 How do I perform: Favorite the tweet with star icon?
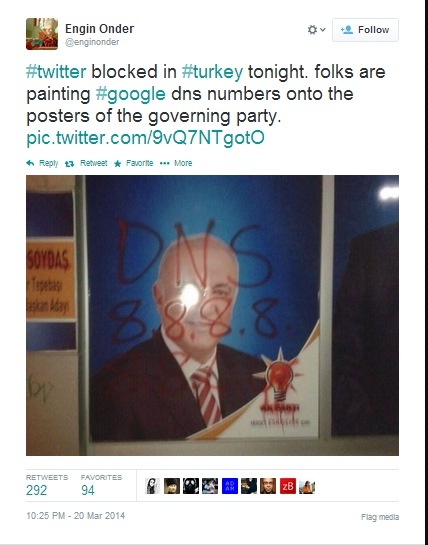tap(118, 163)
